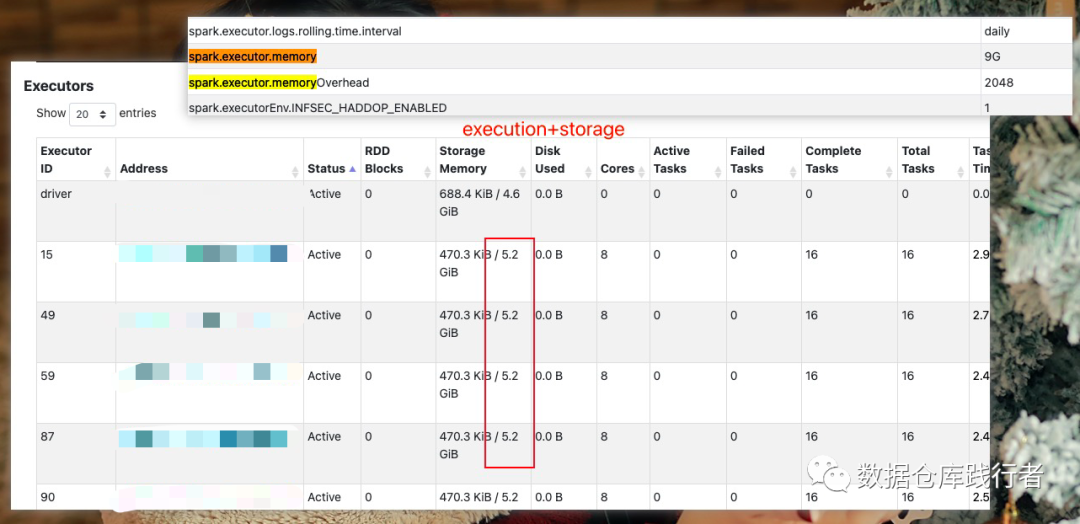Click Active Tasks 0 for executor 90
Viewport: 1080px width, 524px height.
(x=657, y=497)
